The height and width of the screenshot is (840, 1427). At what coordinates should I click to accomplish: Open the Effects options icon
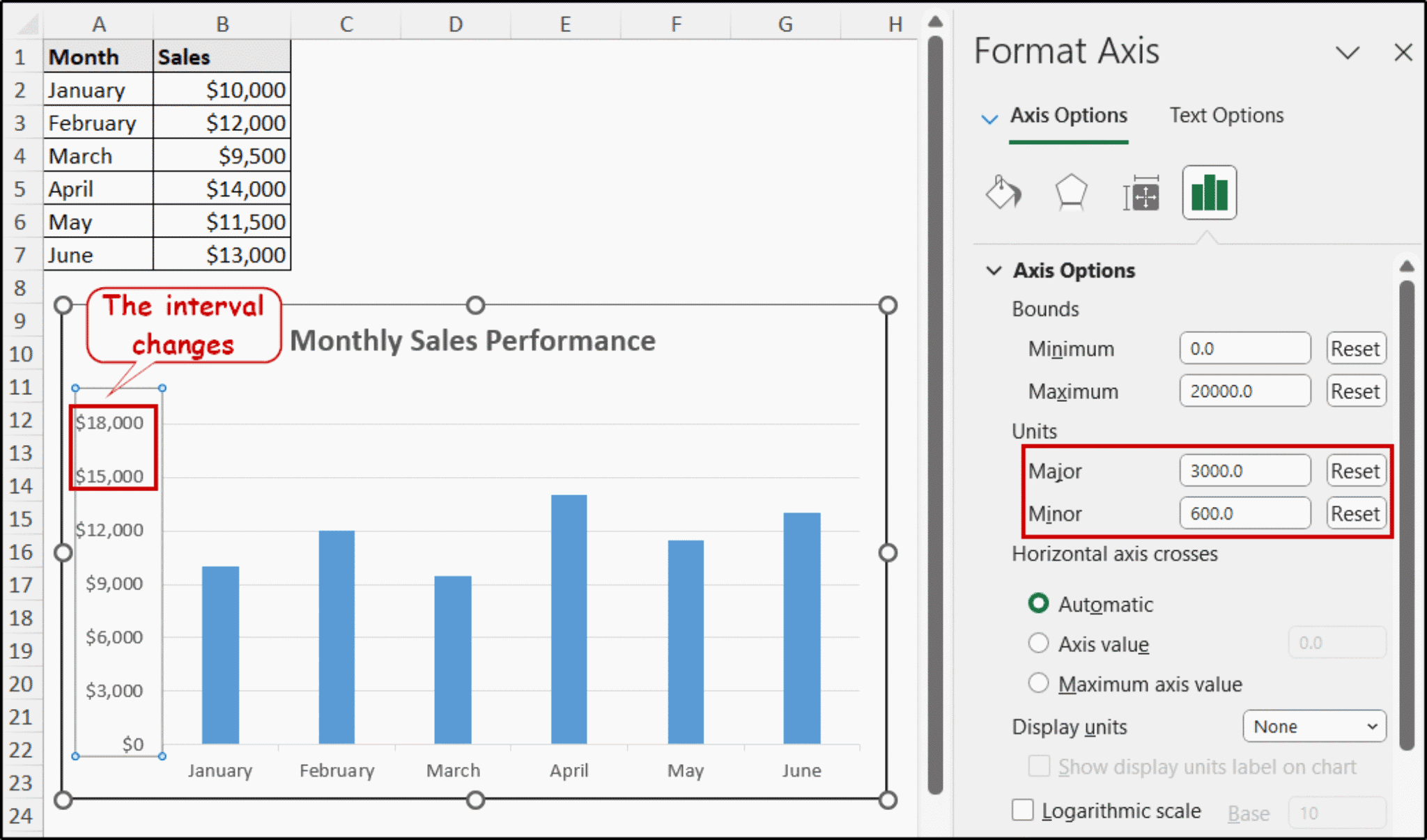point(1071,192)
